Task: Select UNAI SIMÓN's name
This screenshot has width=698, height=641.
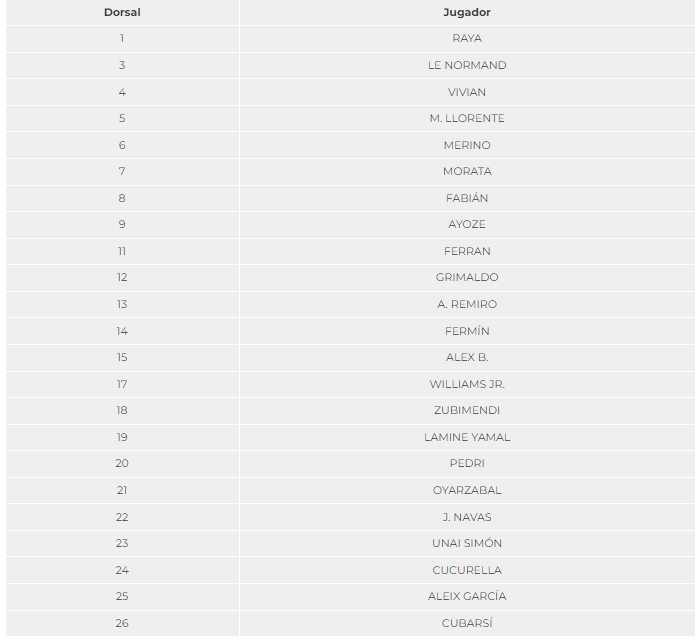Action: pos(466,543)
